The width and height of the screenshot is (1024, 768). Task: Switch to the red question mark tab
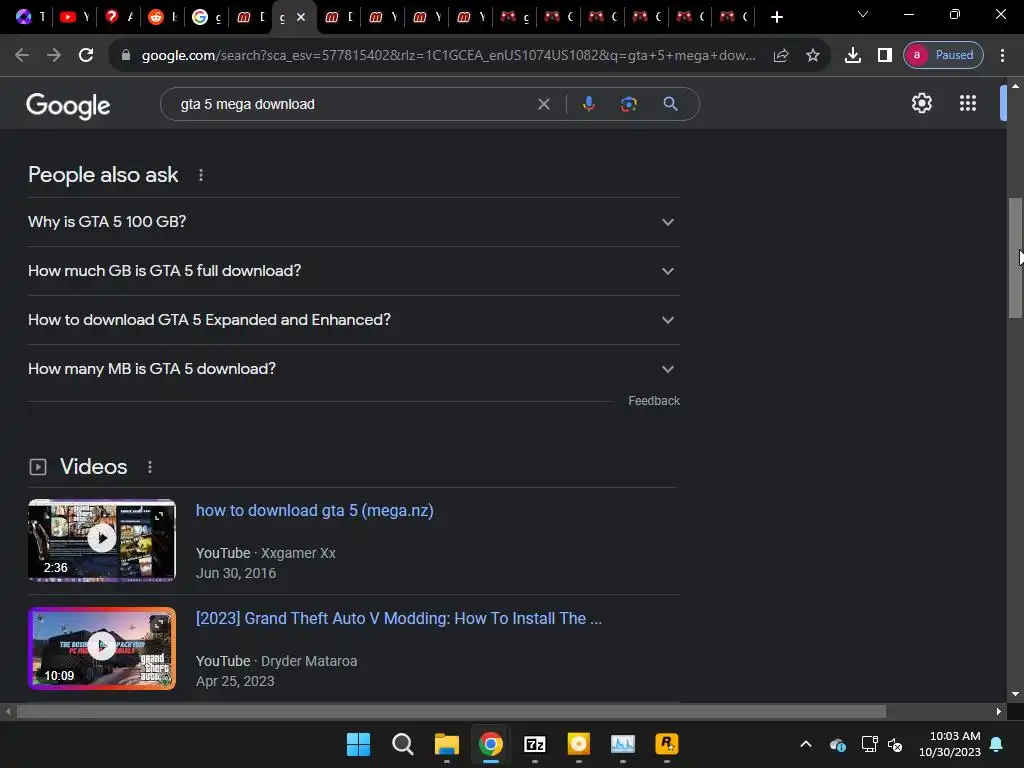[118, 17]
